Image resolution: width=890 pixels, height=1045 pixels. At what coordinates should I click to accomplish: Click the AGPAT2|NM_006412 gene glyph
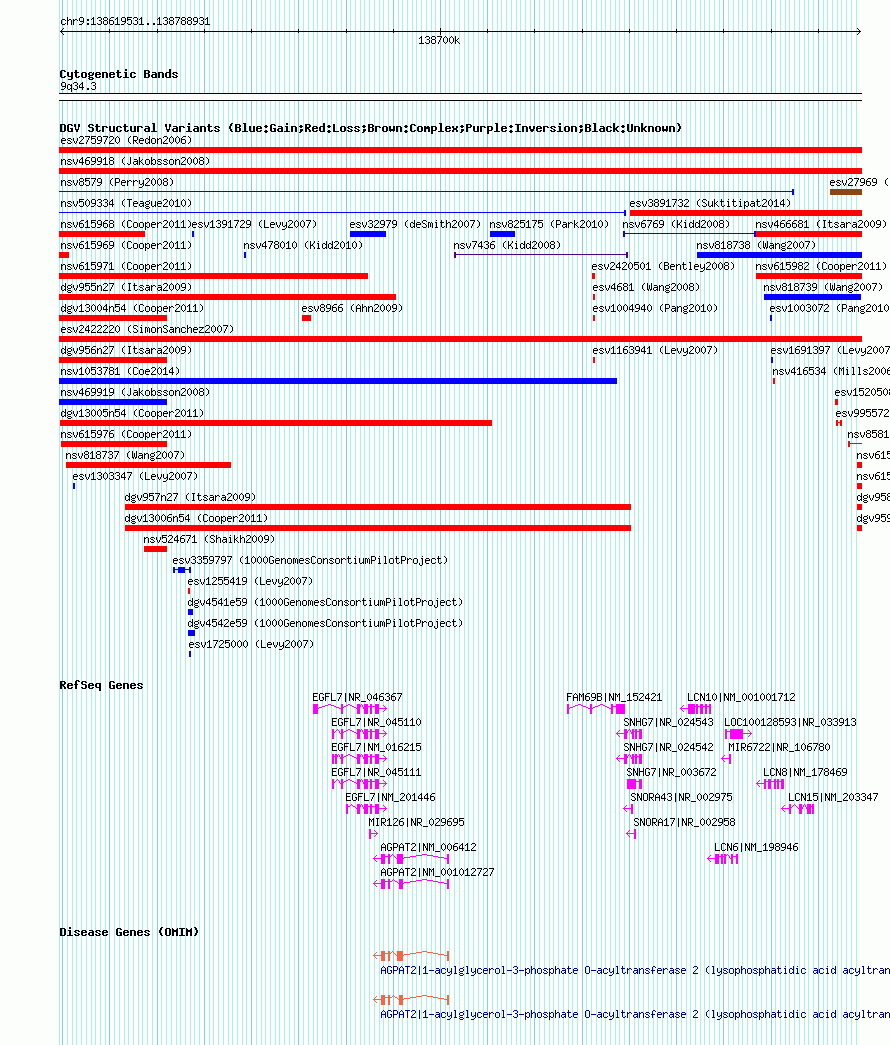click(411, 859)
